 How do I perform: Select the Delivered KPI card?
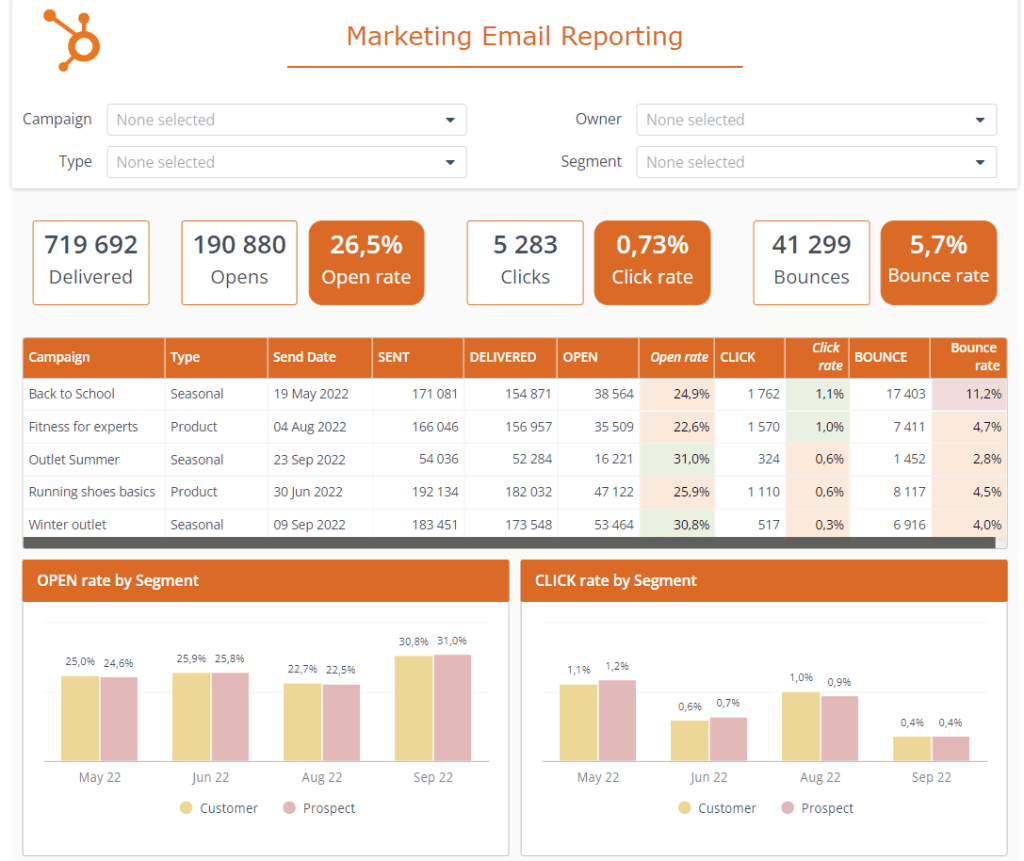point(90,262)
